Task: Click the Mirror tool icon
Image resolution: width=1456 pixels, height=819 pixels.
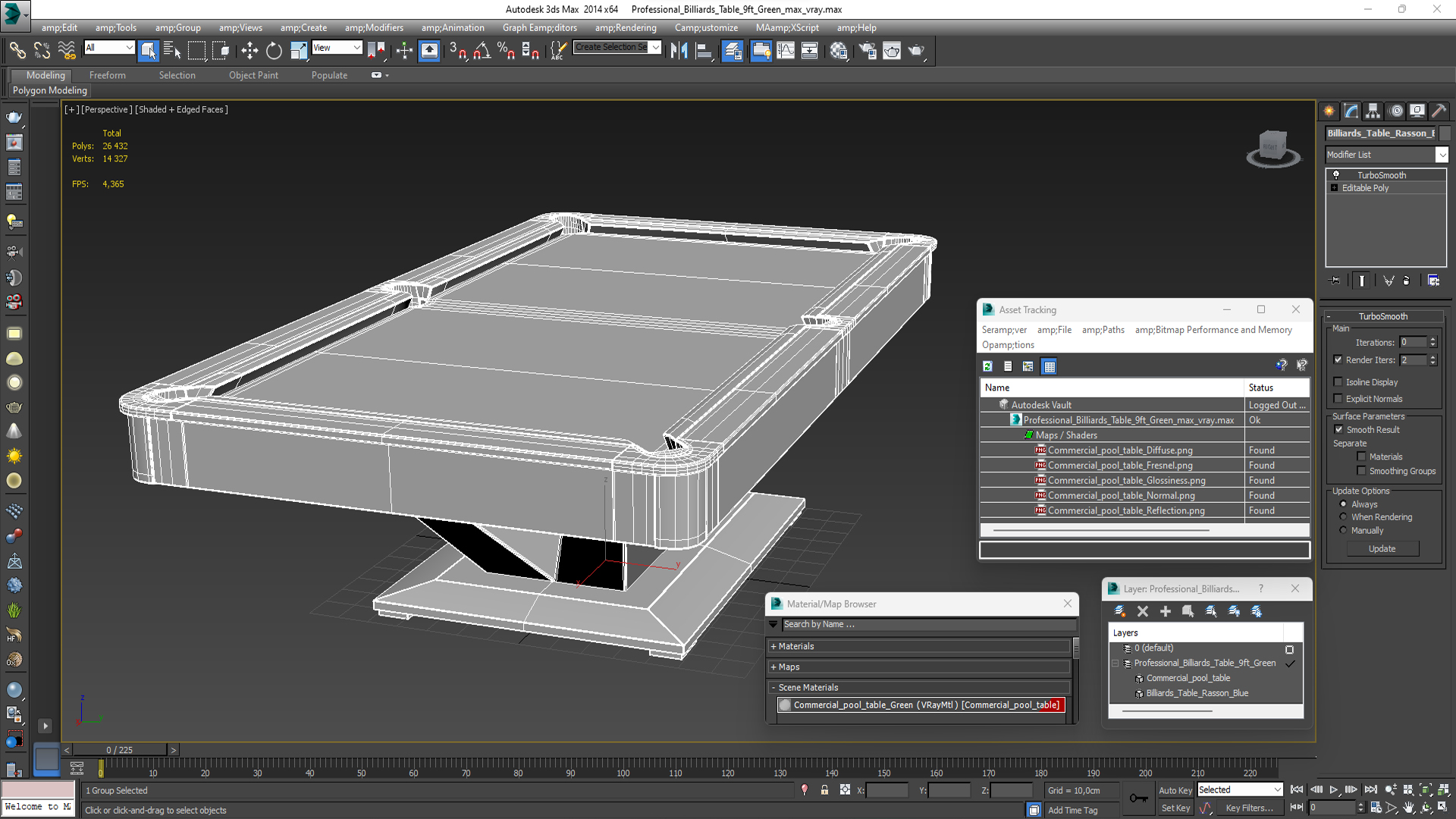Action: (679, 51)
